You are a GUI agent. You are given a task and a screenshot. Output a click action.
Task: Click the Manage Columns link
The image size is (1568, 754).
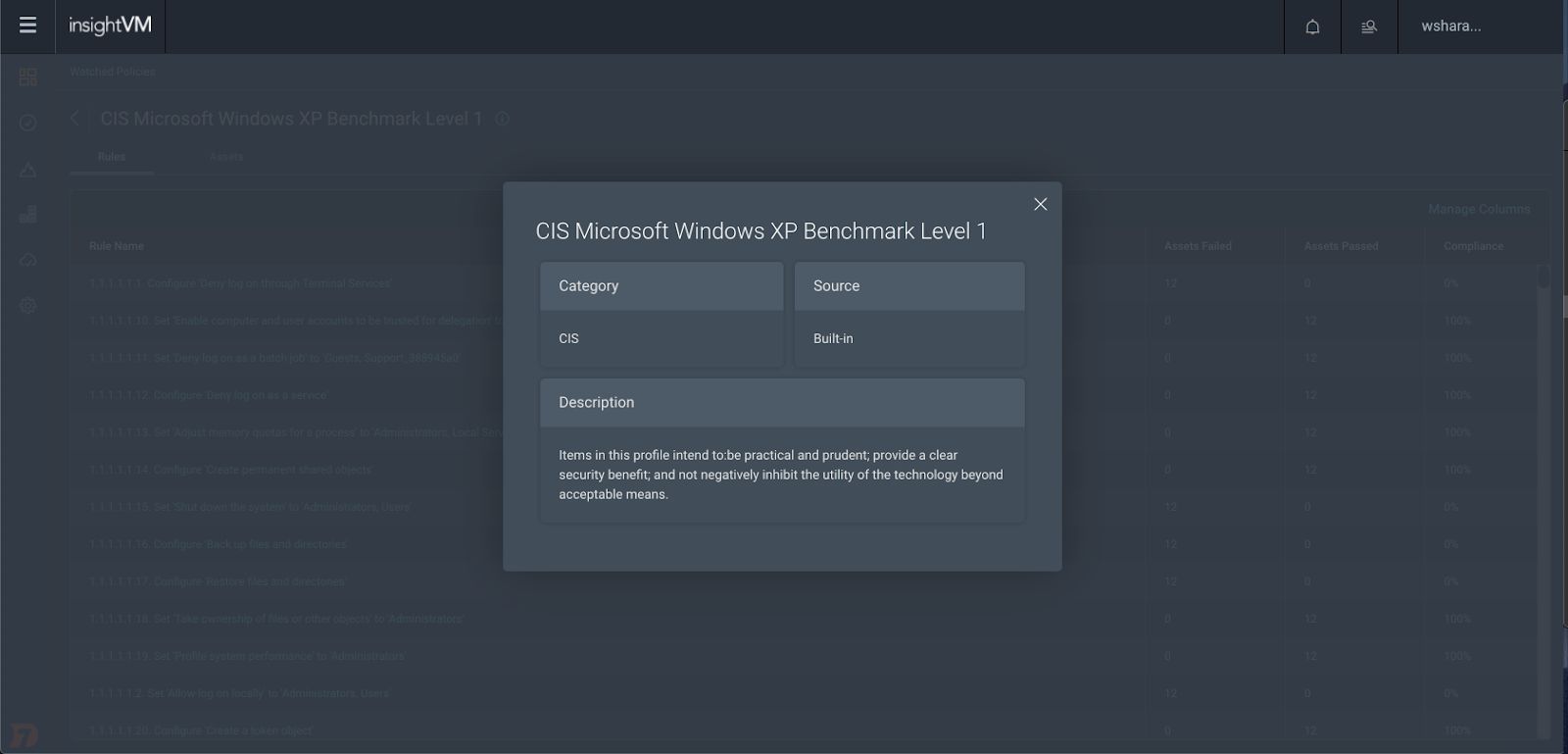[x=1478, y=209]
